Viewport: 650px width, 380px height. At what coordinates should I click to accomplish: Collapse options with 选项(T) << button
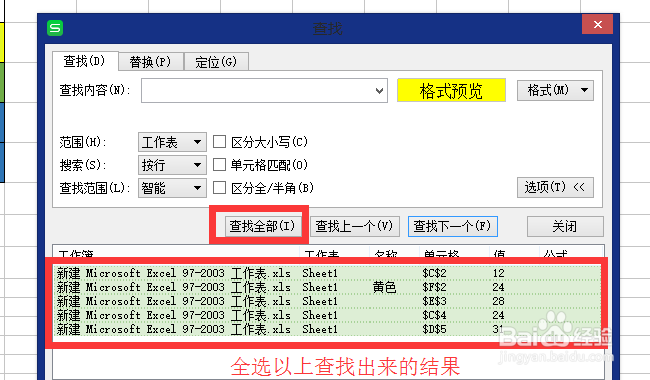[x=555, y=188]
